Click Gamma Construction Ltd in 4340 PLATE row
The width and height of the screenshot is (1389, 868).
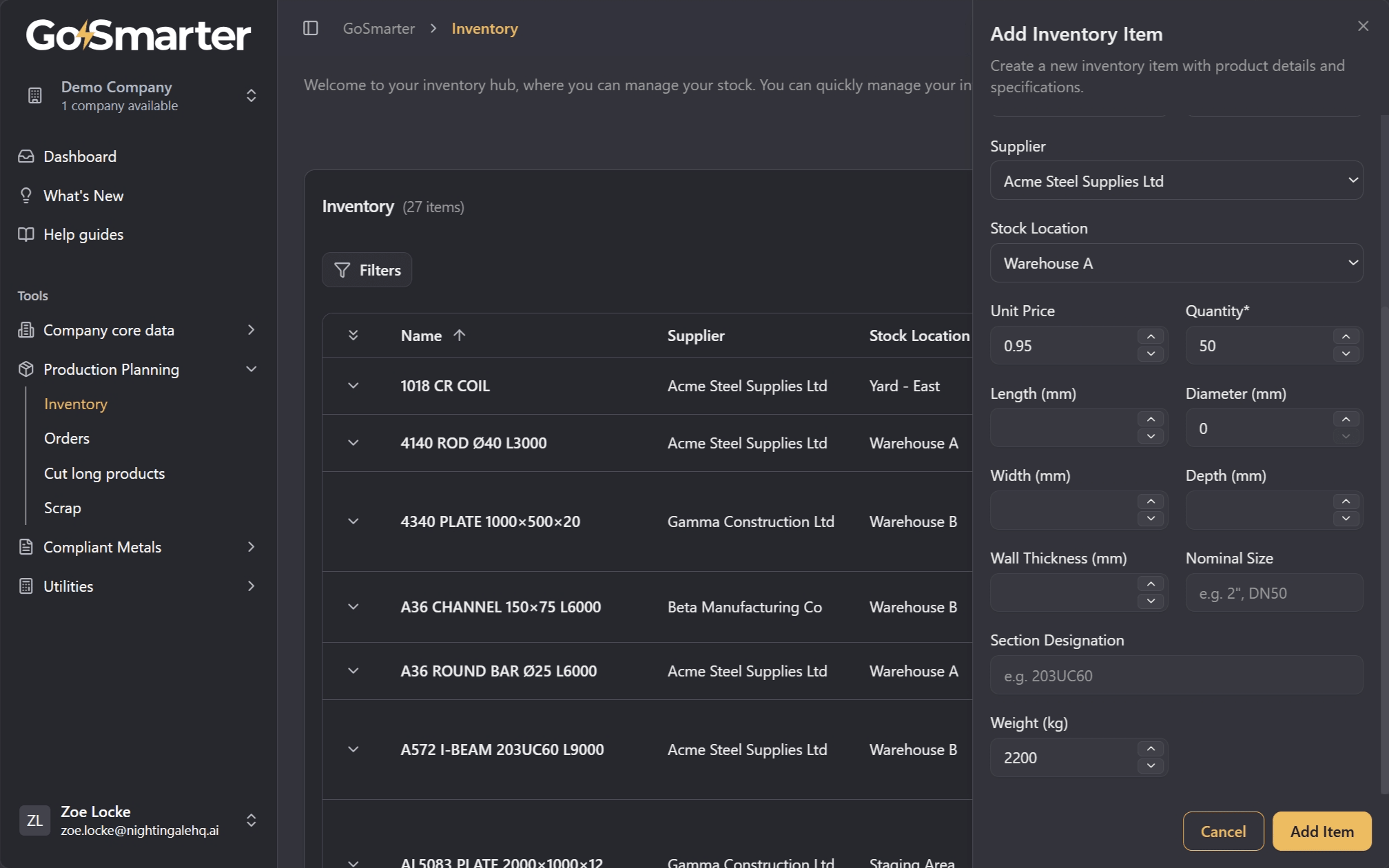pos(750,521)
